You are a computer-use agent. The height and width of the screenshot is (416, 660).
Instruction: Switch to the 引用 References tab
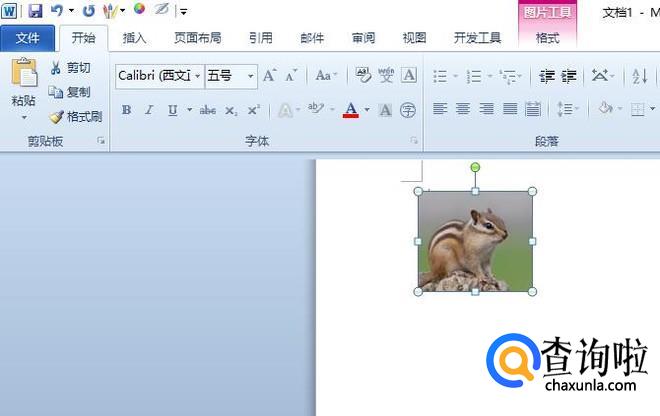[261, 38]
